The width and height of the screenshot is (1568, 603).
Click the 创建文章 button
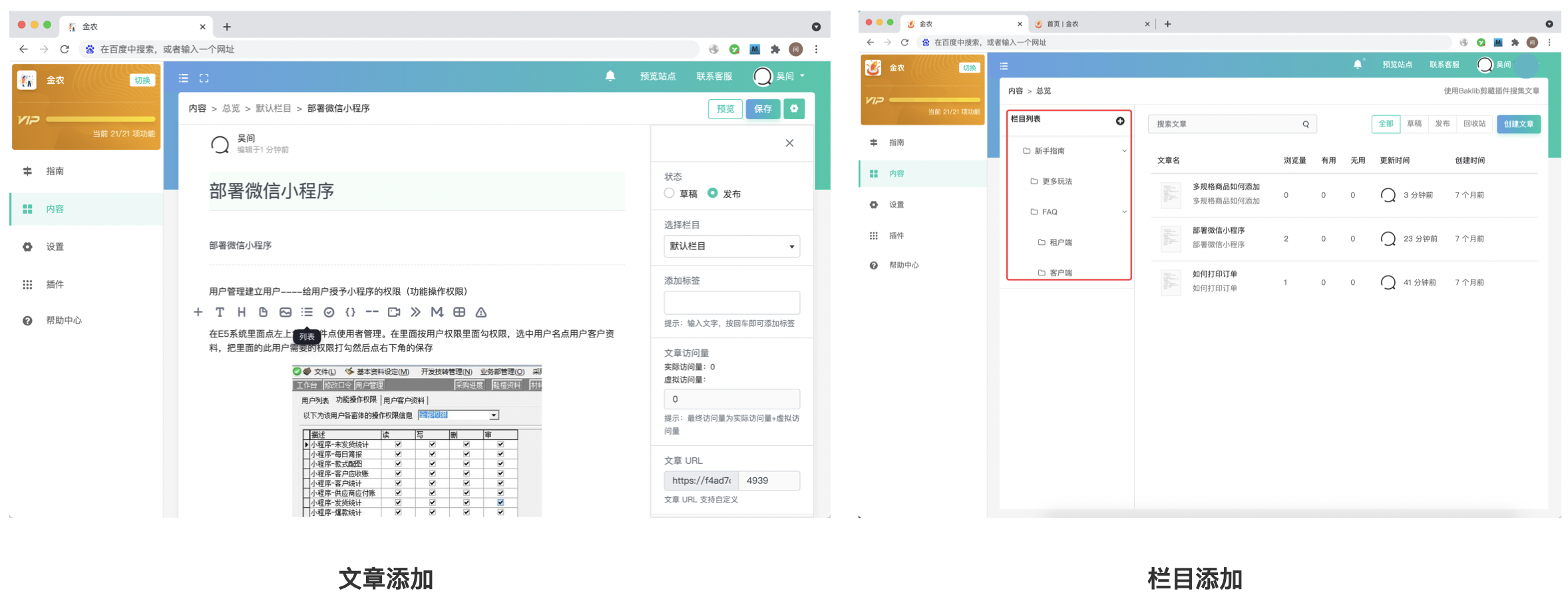pyautogui.click(x=1519, y=124)
